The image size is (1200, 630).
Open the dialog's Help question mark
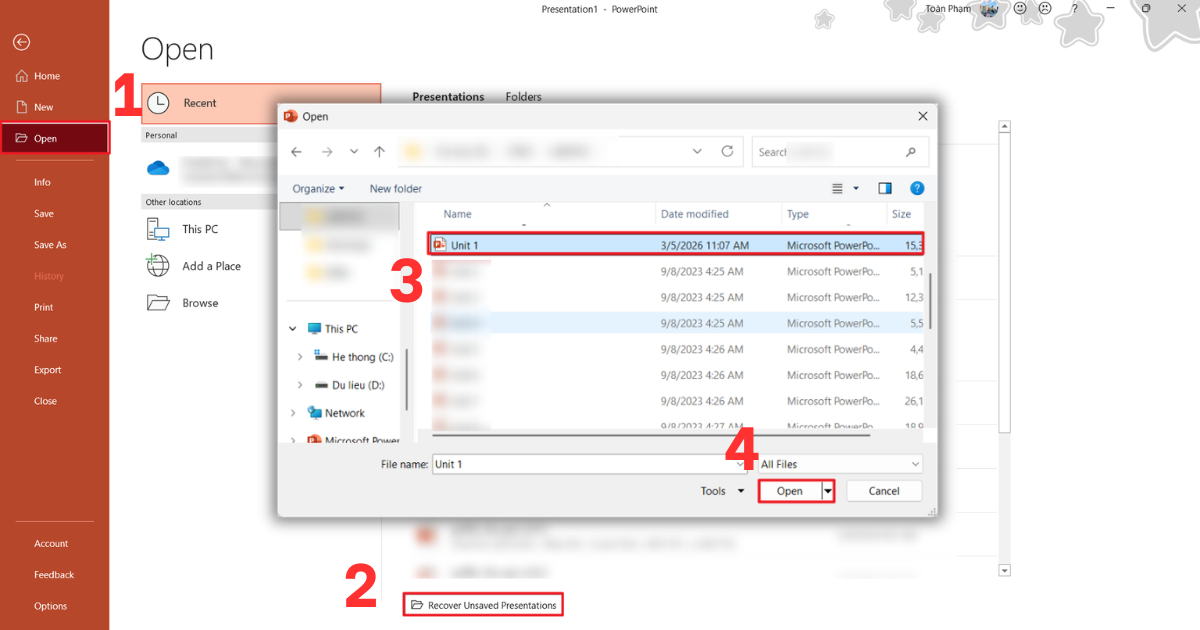pos(917,188)
